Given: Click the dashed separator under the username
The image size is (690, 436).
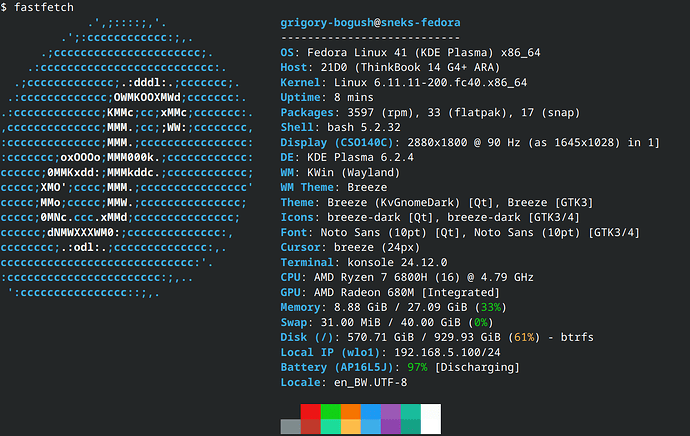Looking at the screenshot, I should 371,38.
